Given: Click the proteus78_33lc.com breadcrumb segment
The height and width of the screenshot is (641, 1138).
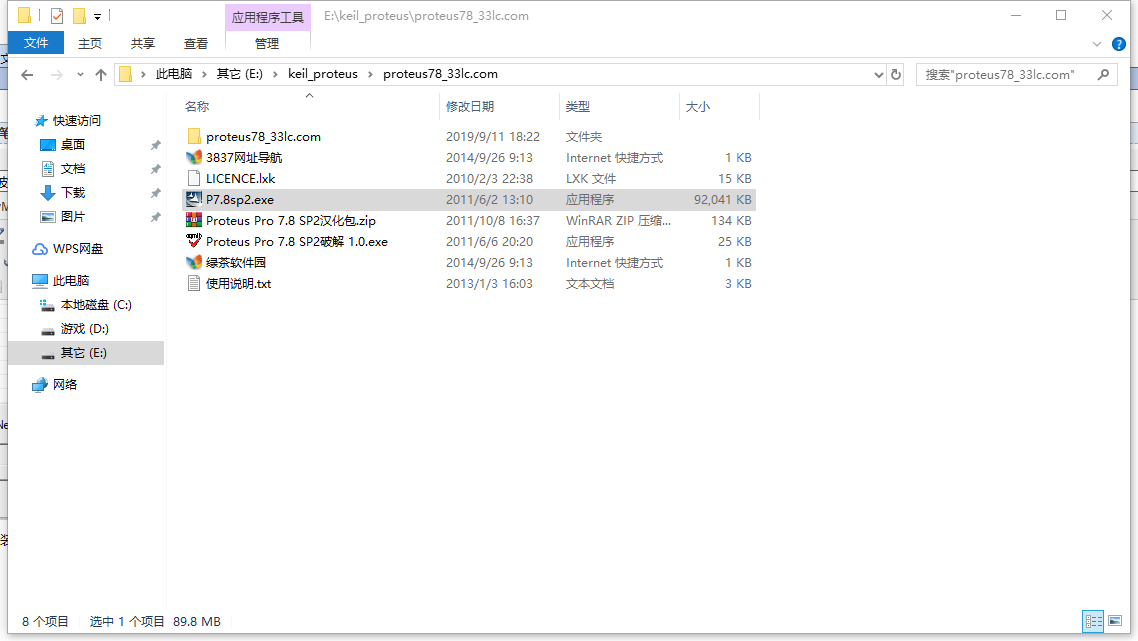Looking at the screenshot, I should tap(441, 74).
